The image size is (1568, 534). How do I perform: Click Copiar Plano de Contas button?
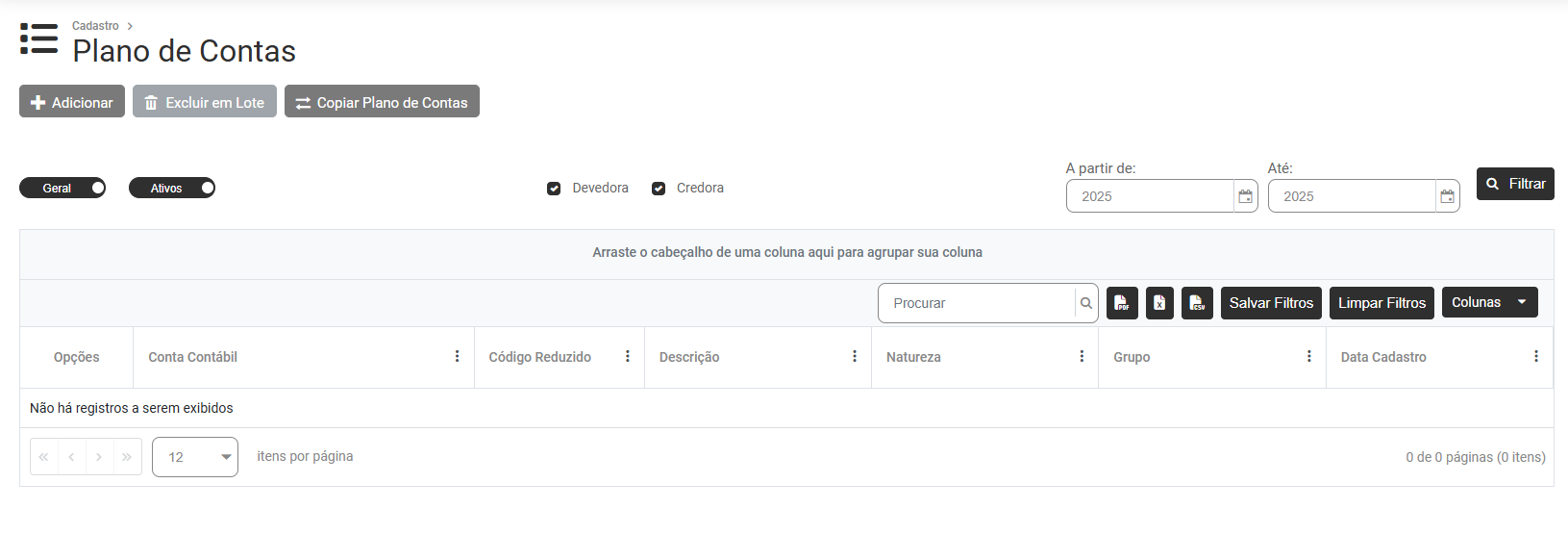coord(382,102)
